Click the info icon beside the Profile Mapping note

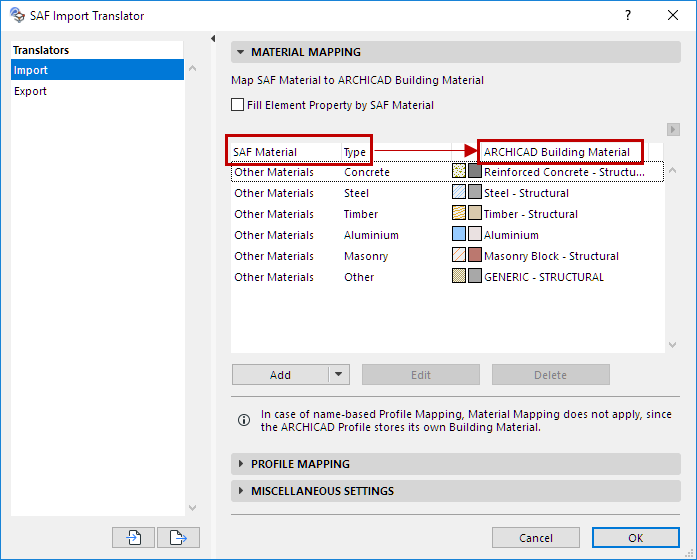tap(244, 420)
